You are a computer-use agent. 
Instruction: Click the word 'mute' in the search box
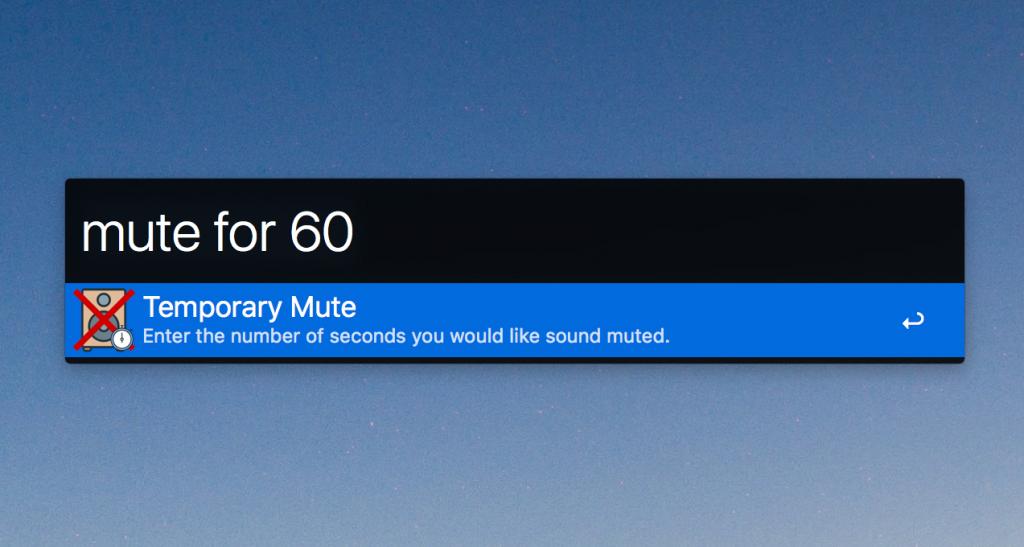pos(140,234)
